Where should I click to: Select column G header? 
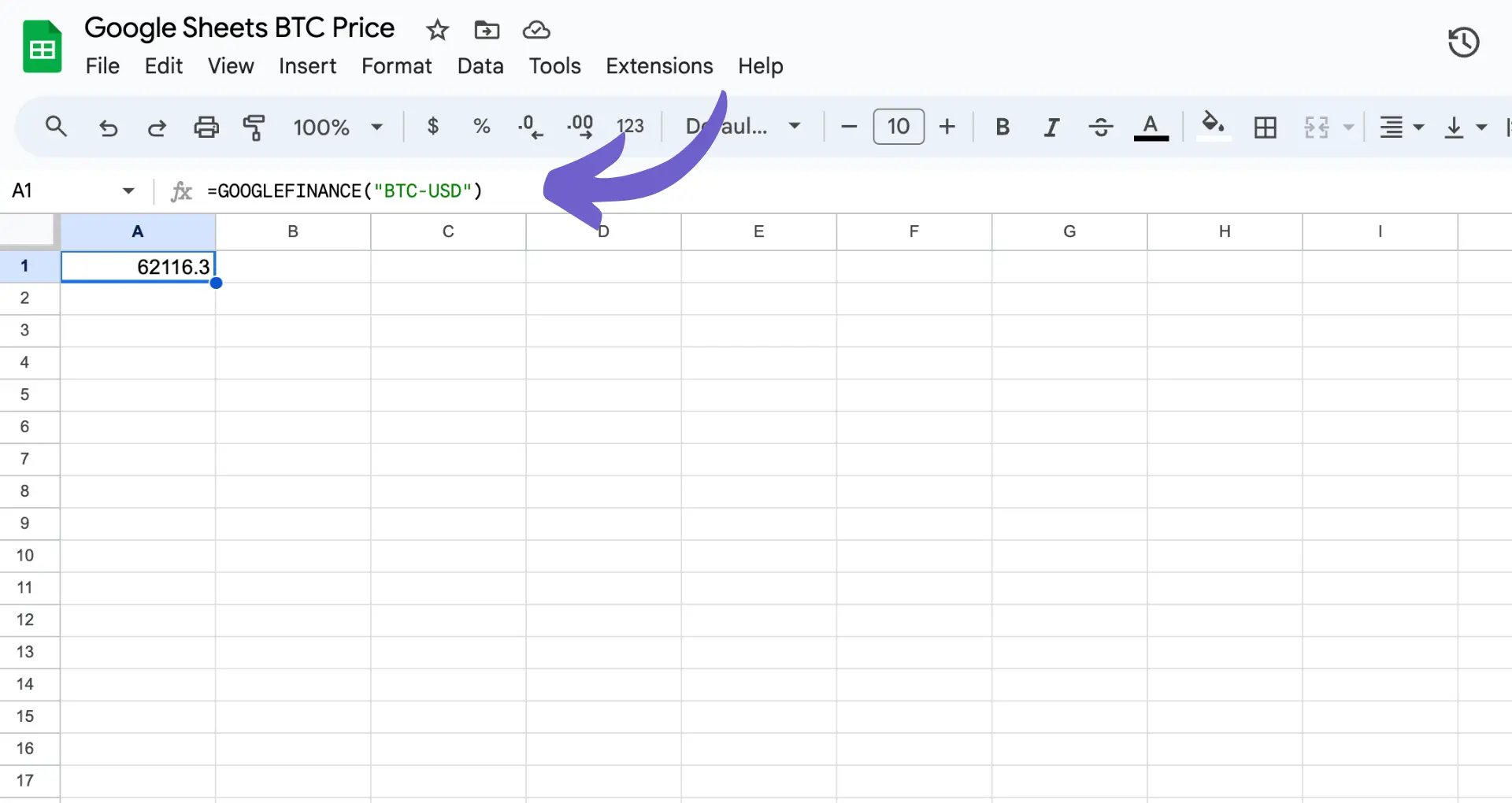(x=1069, y=231)
